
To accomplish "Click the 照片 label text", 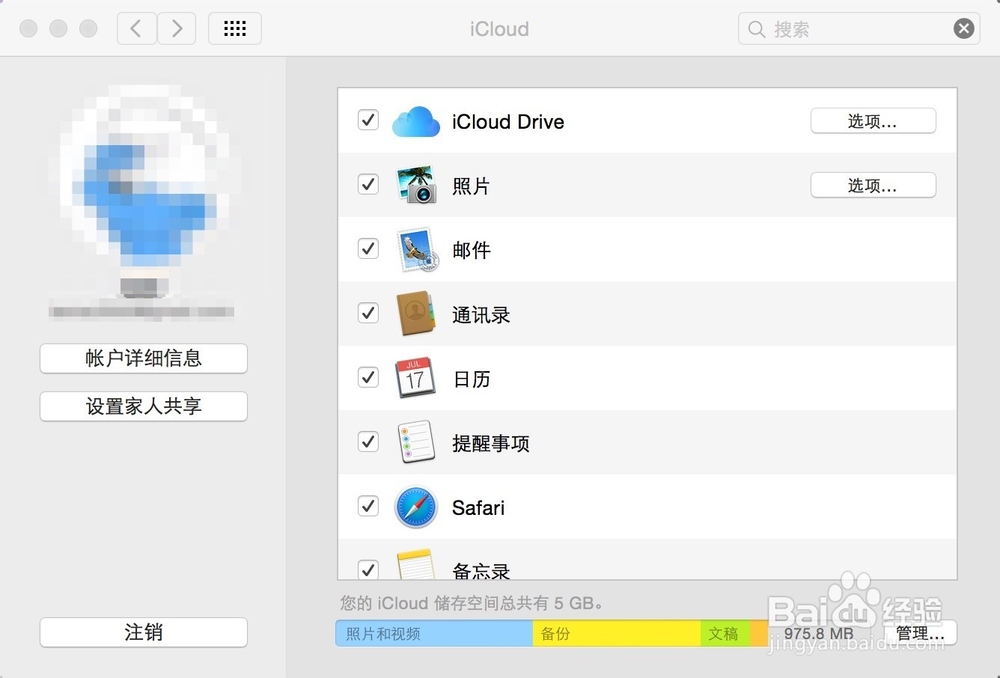I will [471, 186].
